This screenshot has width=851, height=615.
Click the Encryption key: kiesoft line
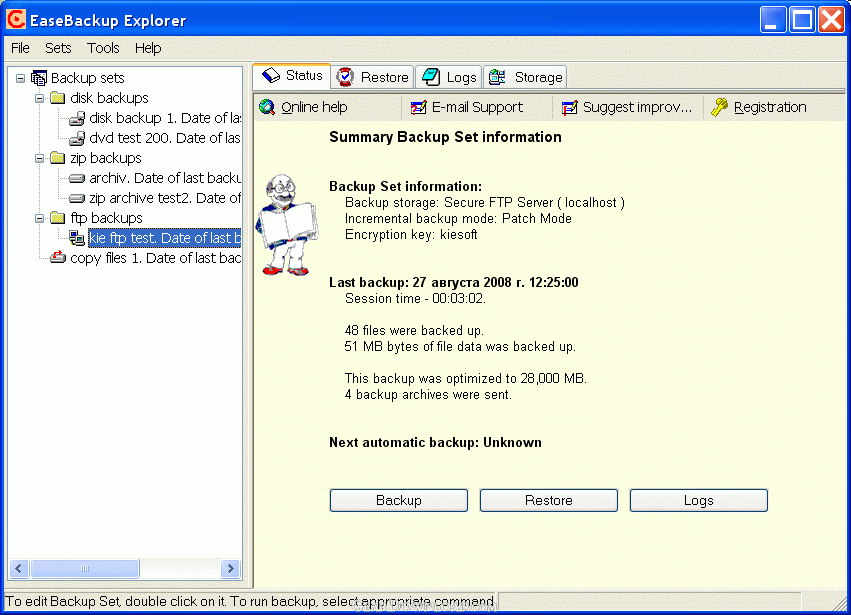click(x=411, y=234)
